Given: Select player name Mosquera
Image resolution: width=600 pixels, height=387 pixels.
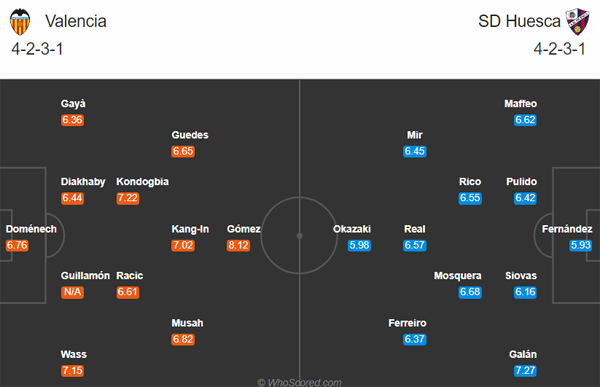Looking at the screenshot, I should (458, 276).
